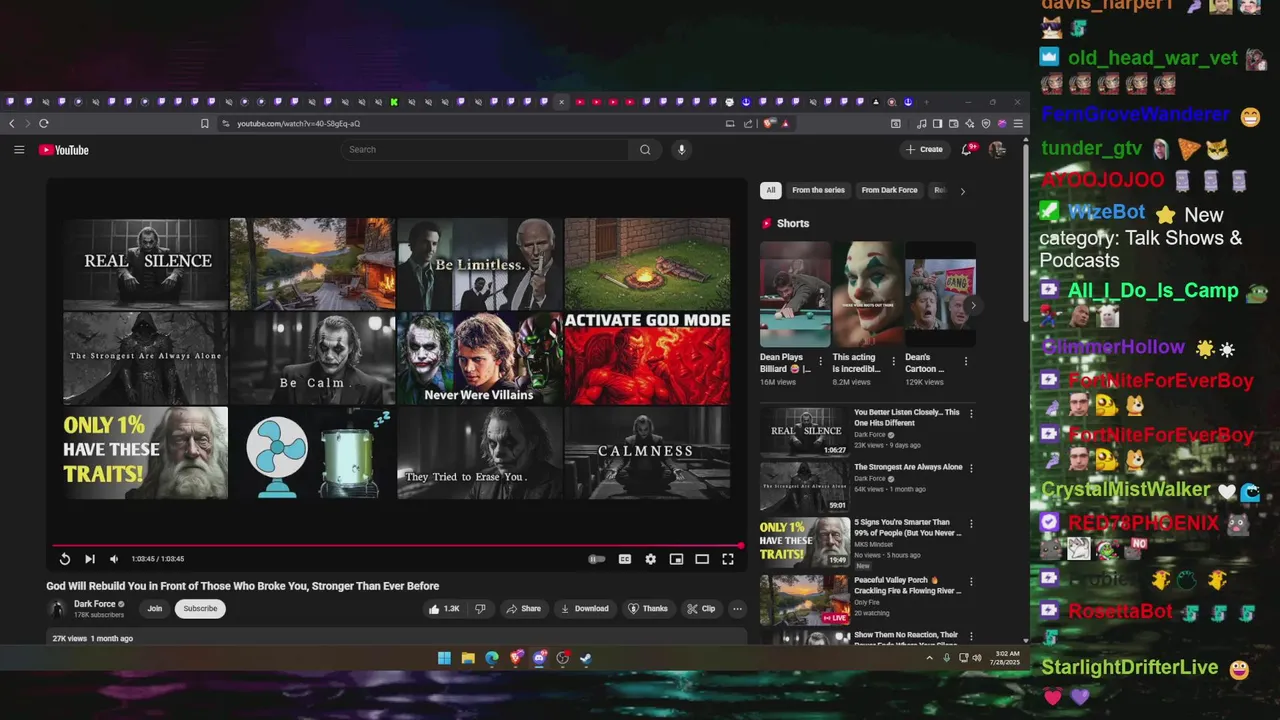The width and height of the screenshot is (1280, 720).
Task: Open the browser main menu
Action: point(1018,124)
